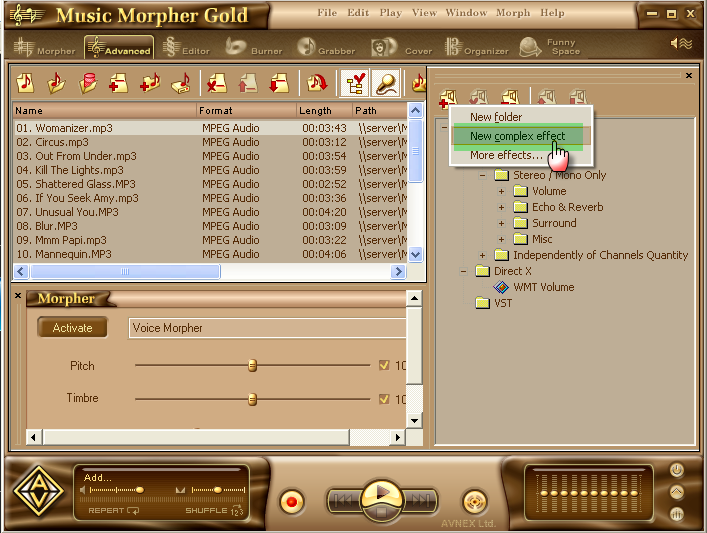Open the File menu
Image resolution: width=707 pixels, height=533 pixels.
pyautogui.click(x=327, y=13)
